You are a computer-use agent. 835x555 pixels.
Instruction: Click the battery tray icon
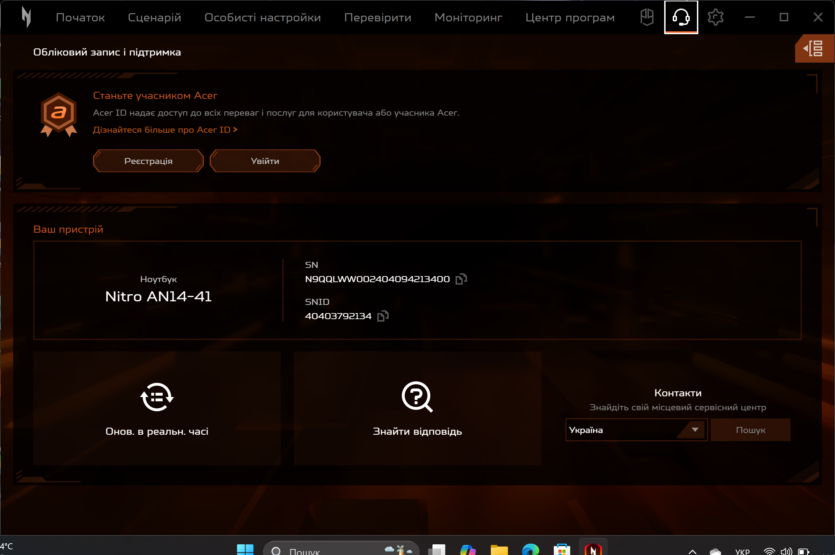click(x=804, y=551)
